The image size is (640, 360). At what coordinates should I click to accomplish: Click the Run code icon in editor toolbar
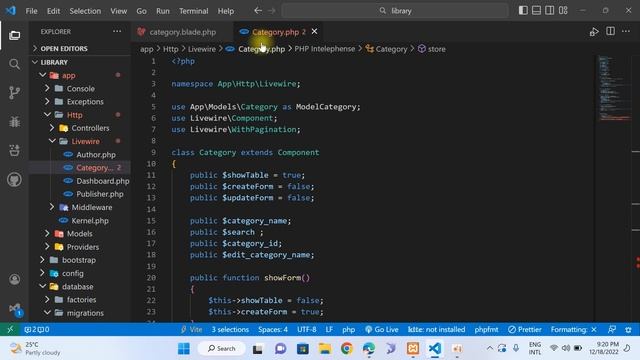[x=594, y=32]
